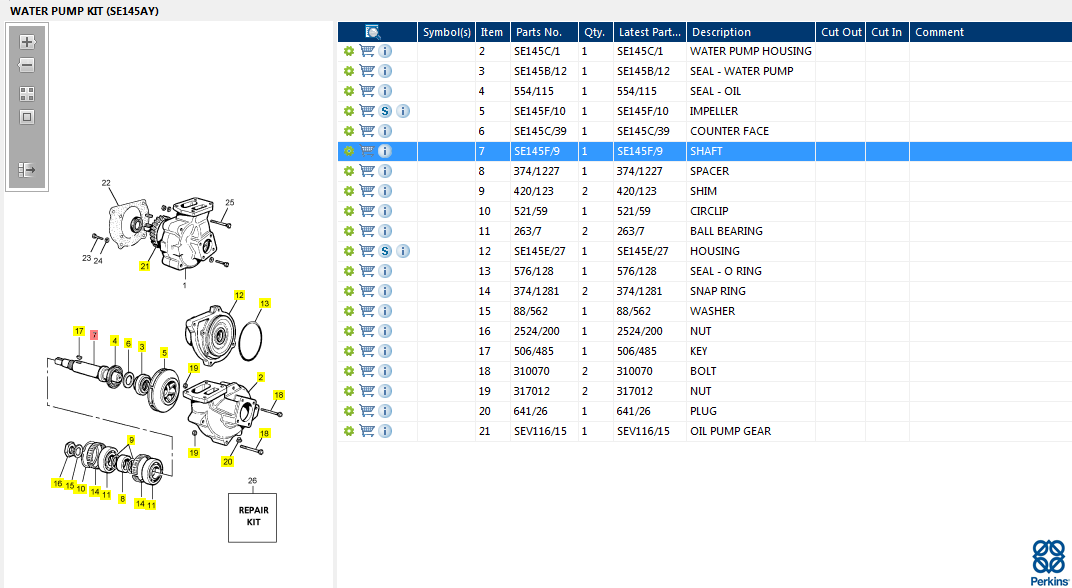1072x588 pixels.
Task: Click callout 21 on the diagram
Action: click(x=145, y=267)
